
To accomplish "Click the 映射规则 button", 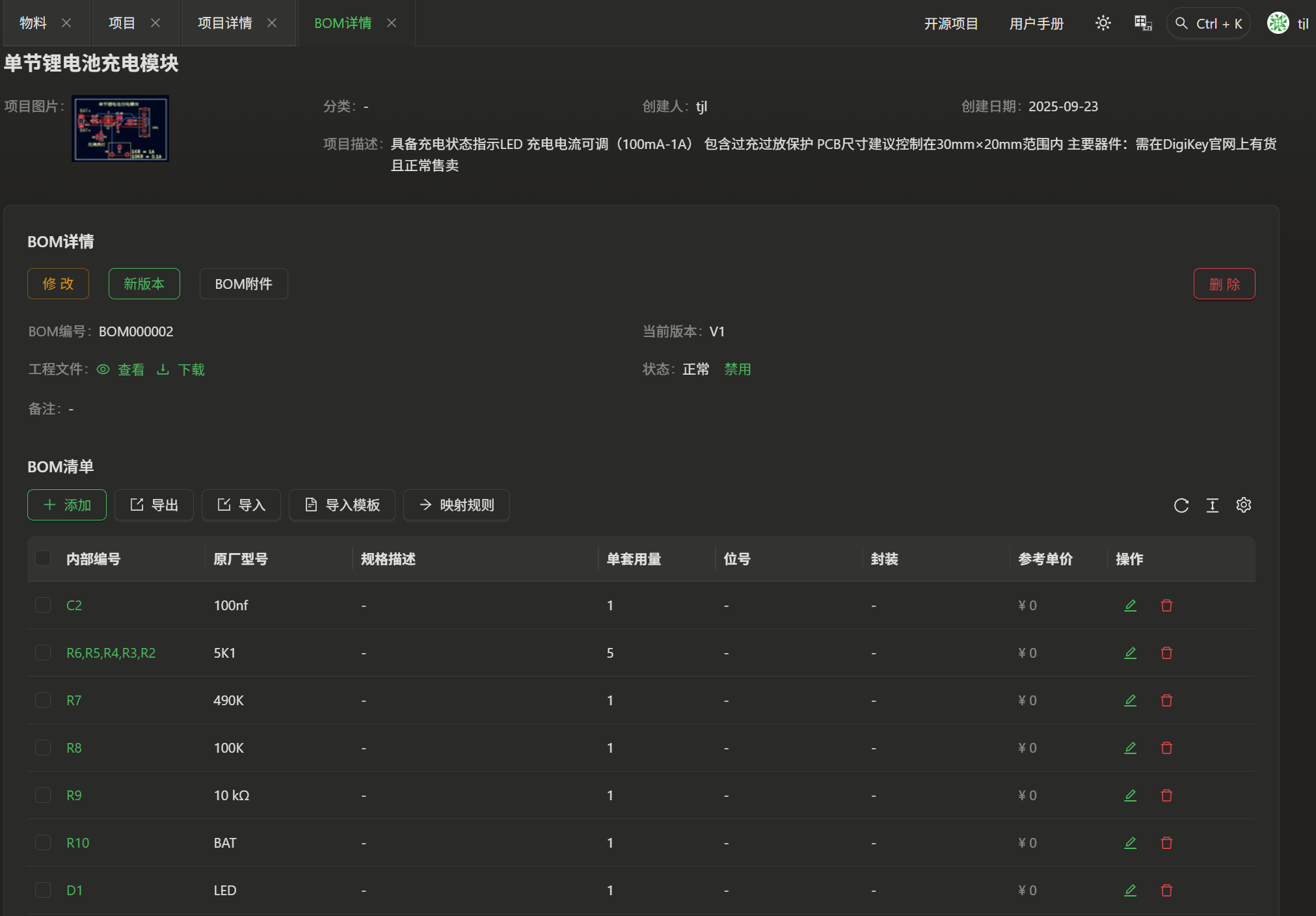I will [457, 505].
